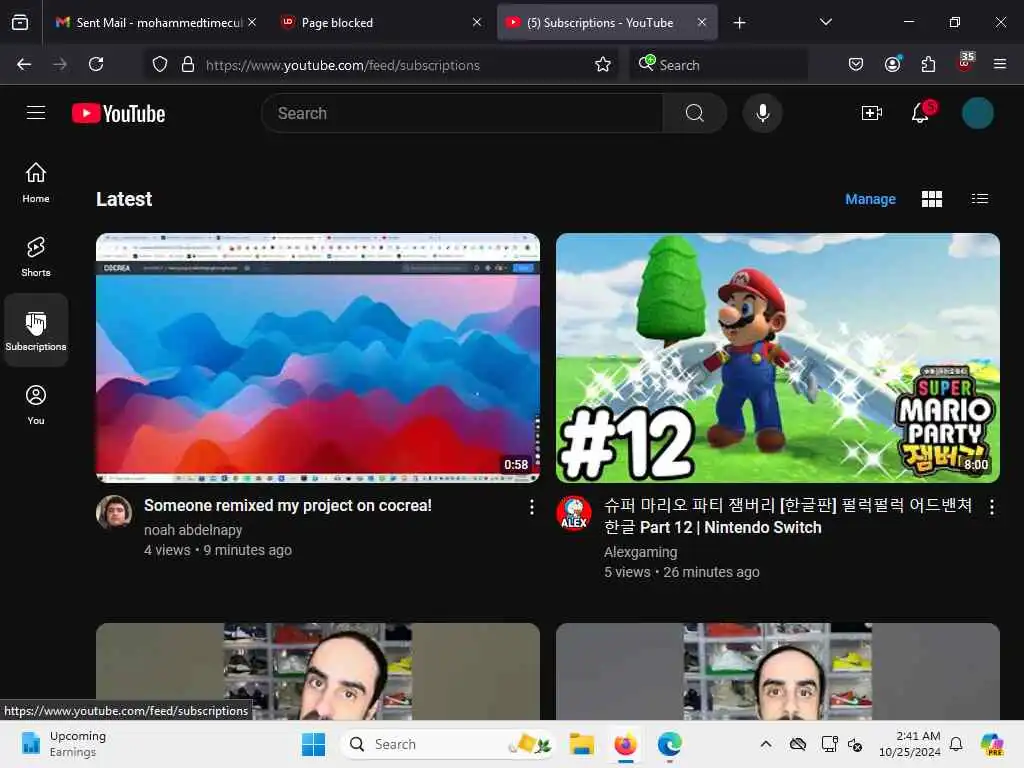Click noah abdelnapy channel avatar
Screen dimensions: 1024x768
point(114,511)
